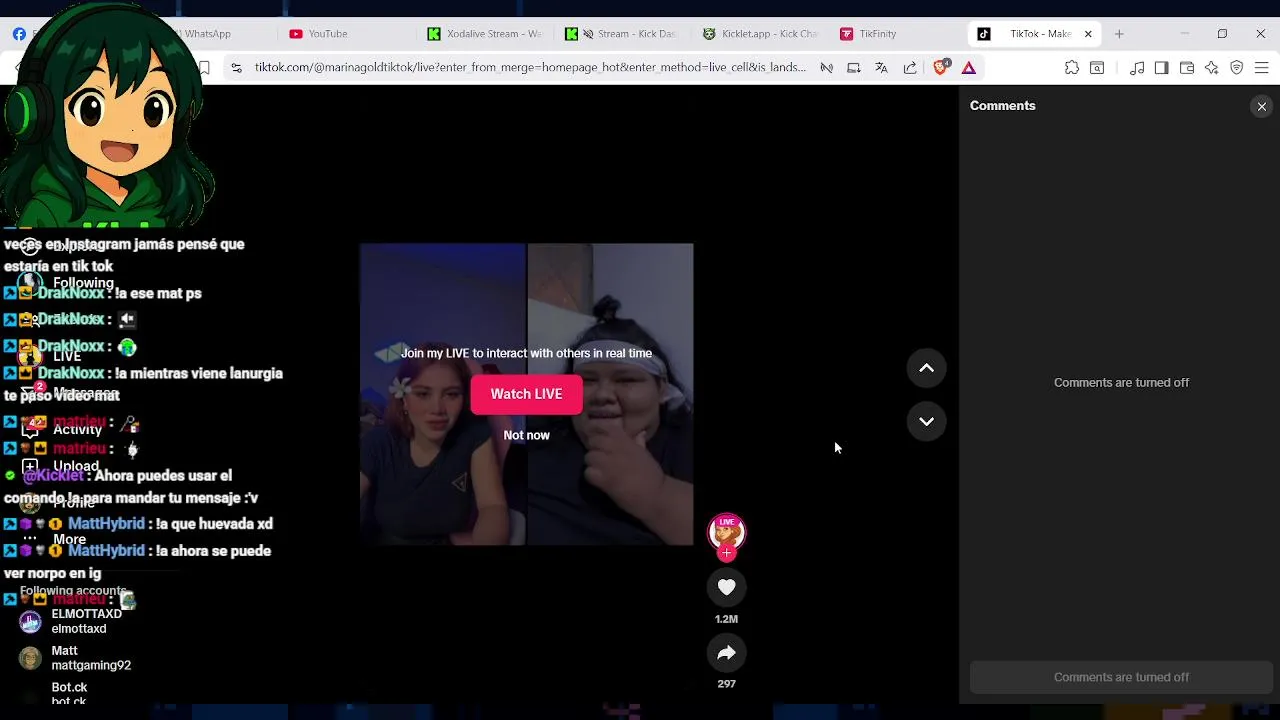Open the translate page icon

pos(881,68)
